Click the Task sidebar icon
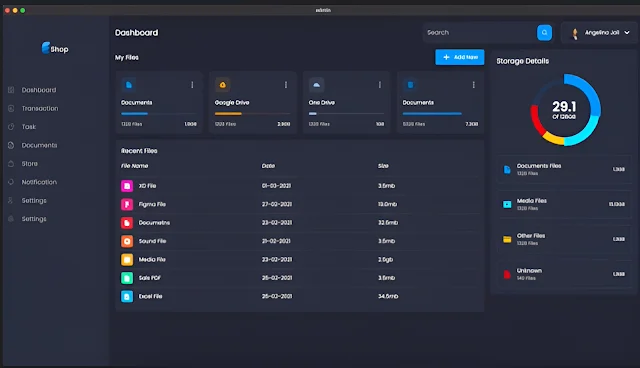 point(11,127)
